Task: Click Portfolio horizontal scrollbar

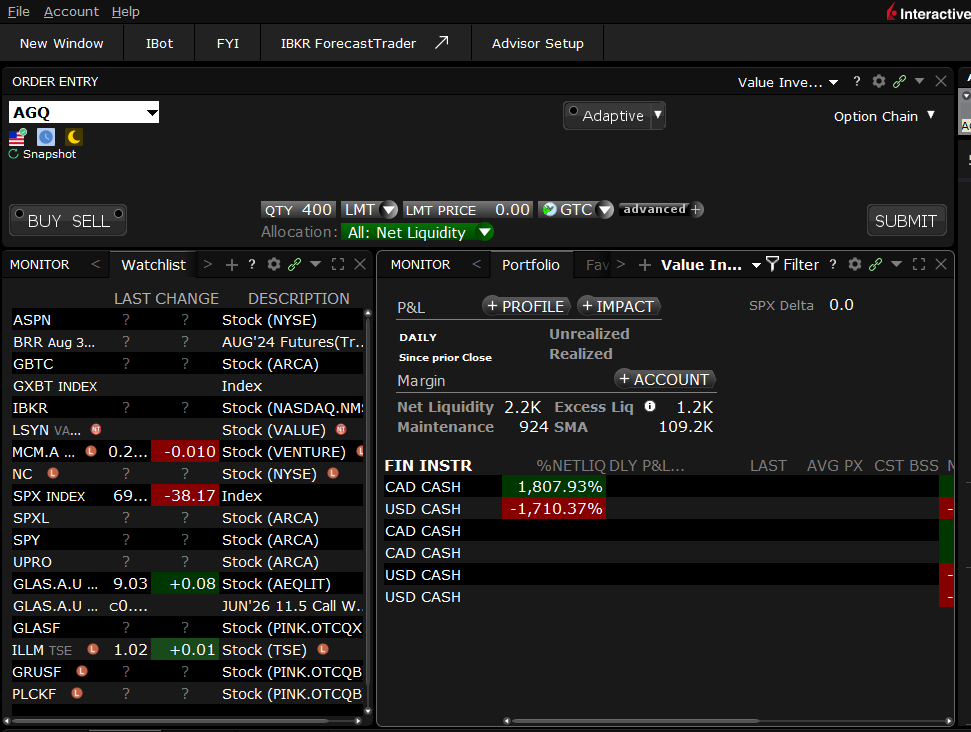Action: pos(635,721)
